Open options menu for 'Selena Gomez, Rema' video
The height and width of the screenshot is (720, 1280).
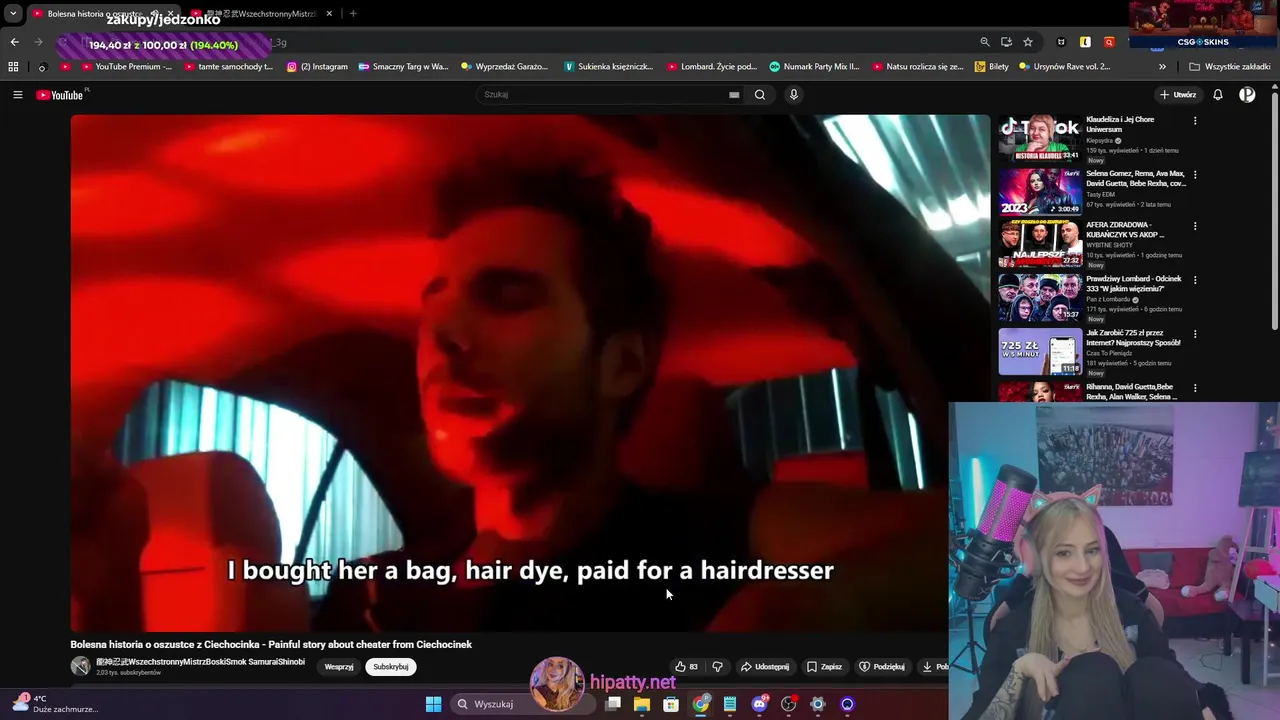pos(1195,175)
